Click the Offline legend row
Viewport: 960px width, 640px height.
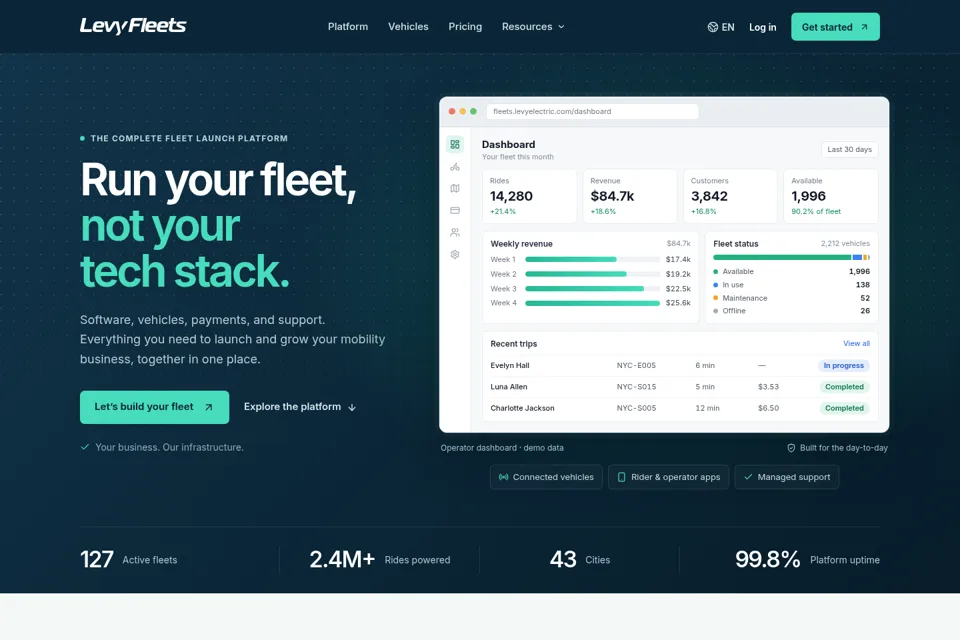point(791,311)
